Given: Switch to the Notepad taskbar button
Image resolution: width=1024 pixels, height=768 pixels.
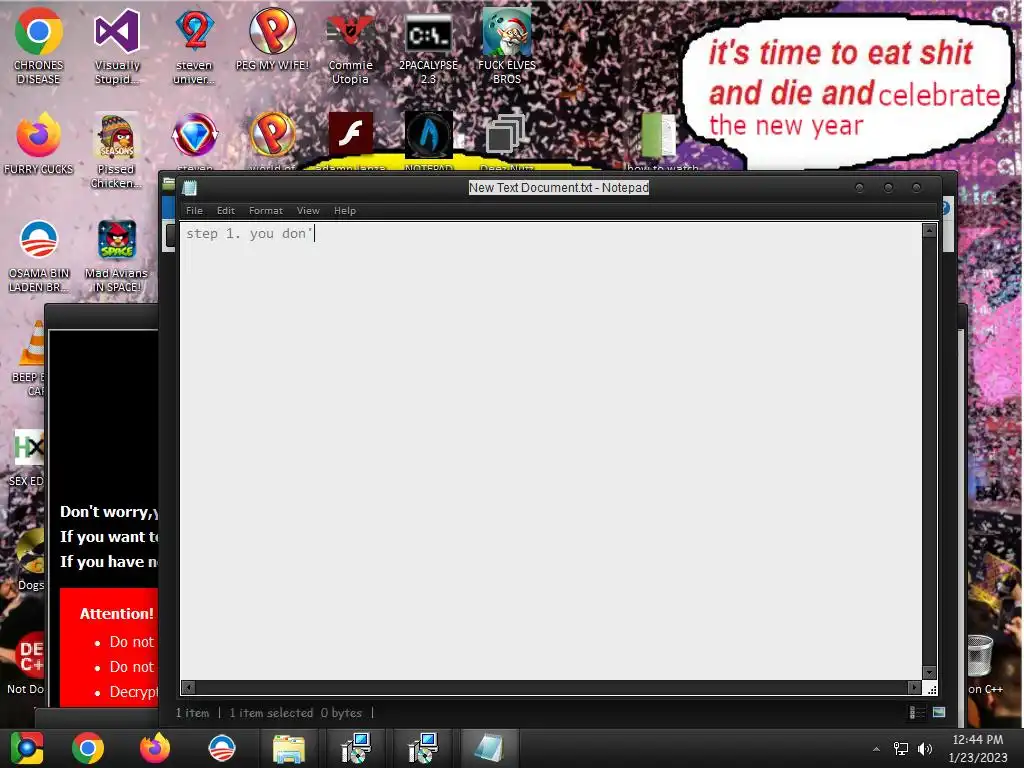Looking at the screenshot, I should pyautogui.click(x=490, y=748).
